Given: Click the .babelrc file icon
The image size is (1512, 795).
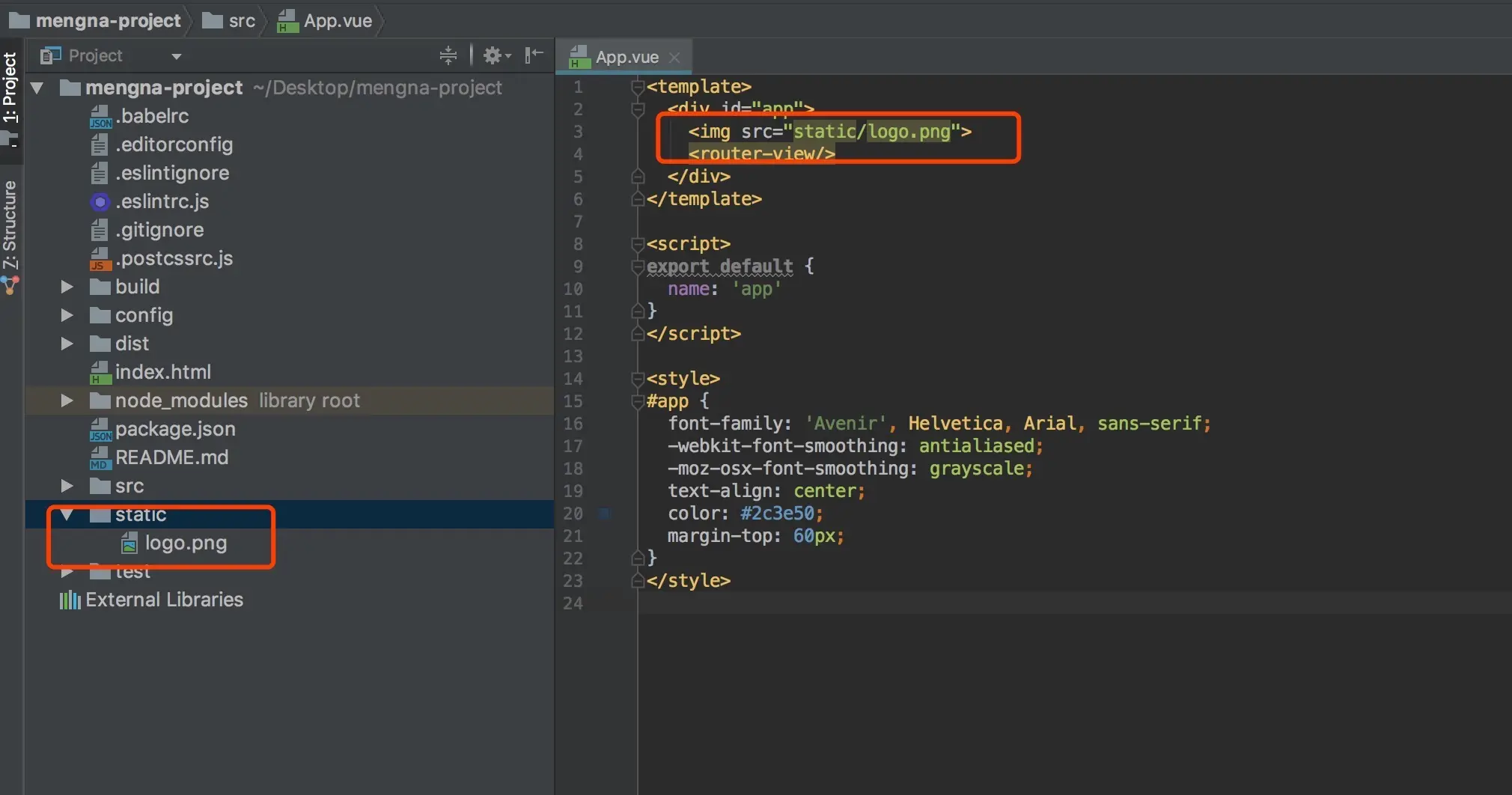Looking at the screenshot, I should pos(100,116).
